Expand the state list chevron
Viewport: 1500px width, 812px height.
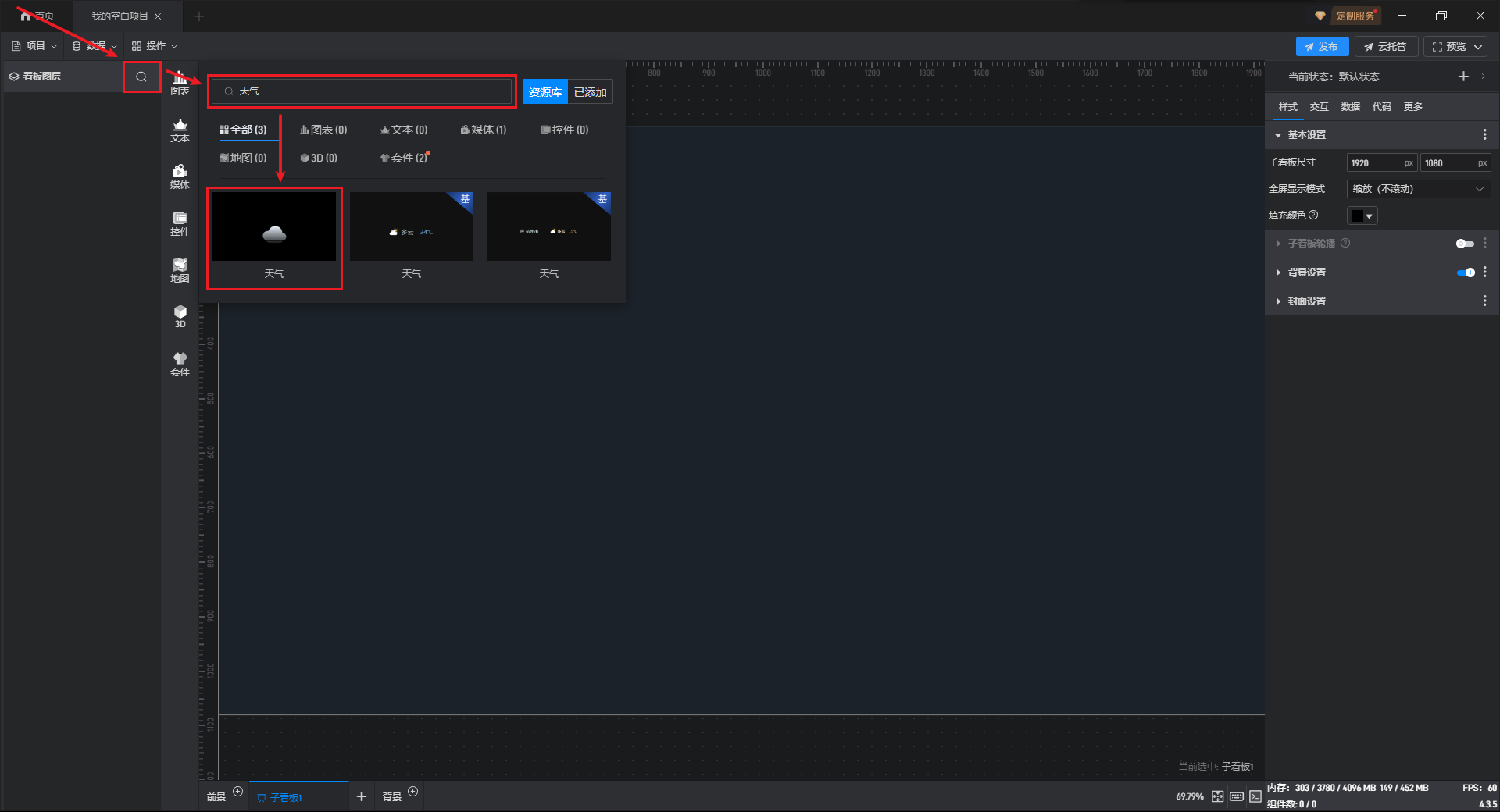click(1483, 76)
